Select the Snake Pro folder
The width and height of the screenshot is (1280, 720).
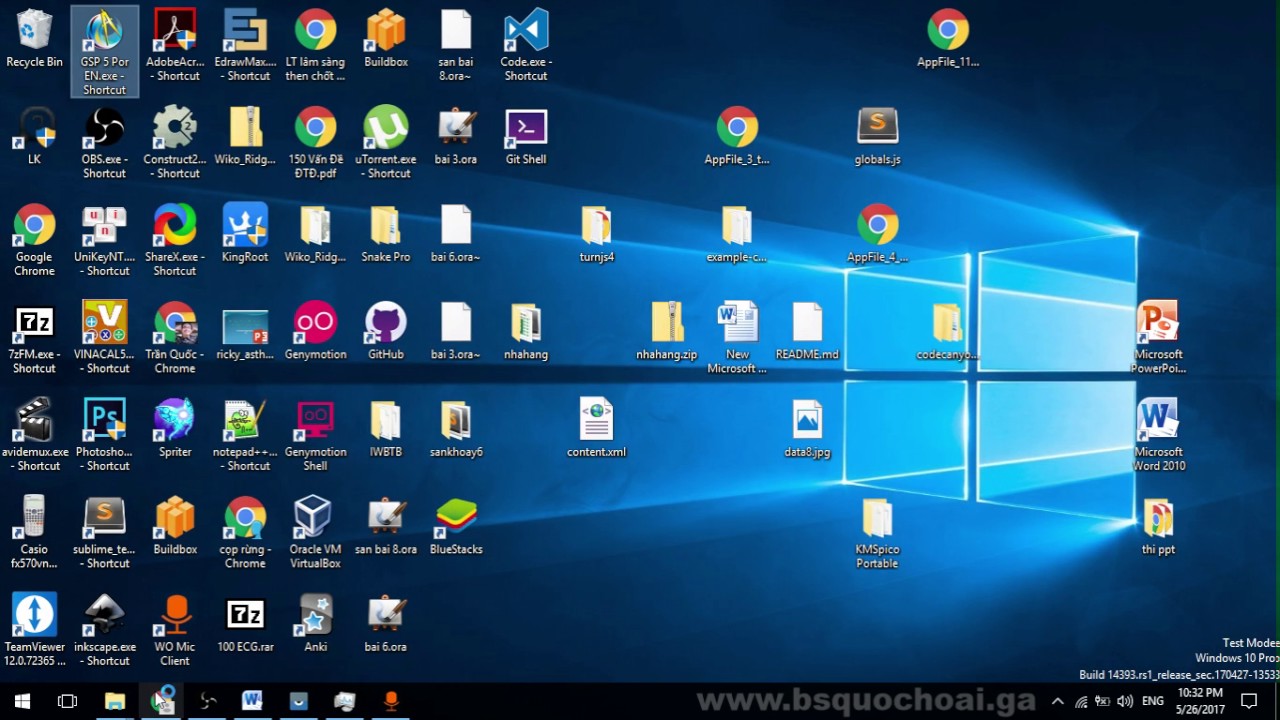click(x=386, y=234)
